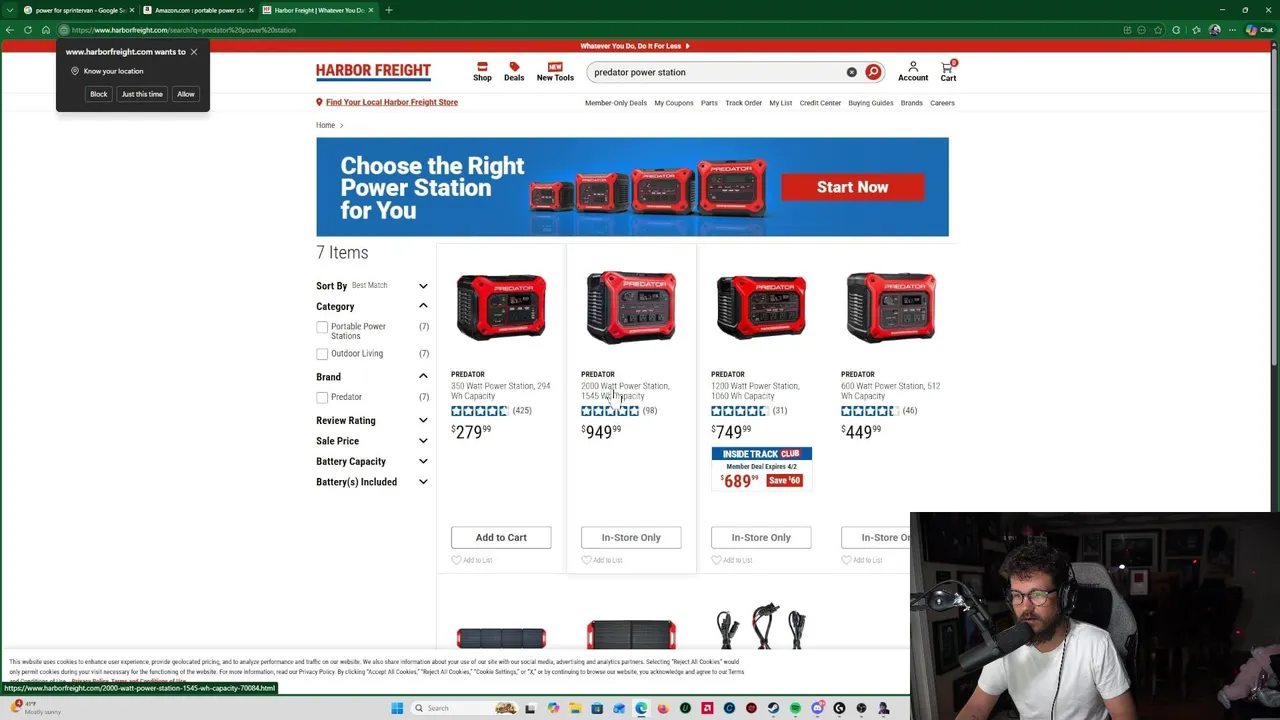The width and height of the screenshot is (1280, 720).
Task: Collapse the Category filter section
Action: click(x=423, y=306)
